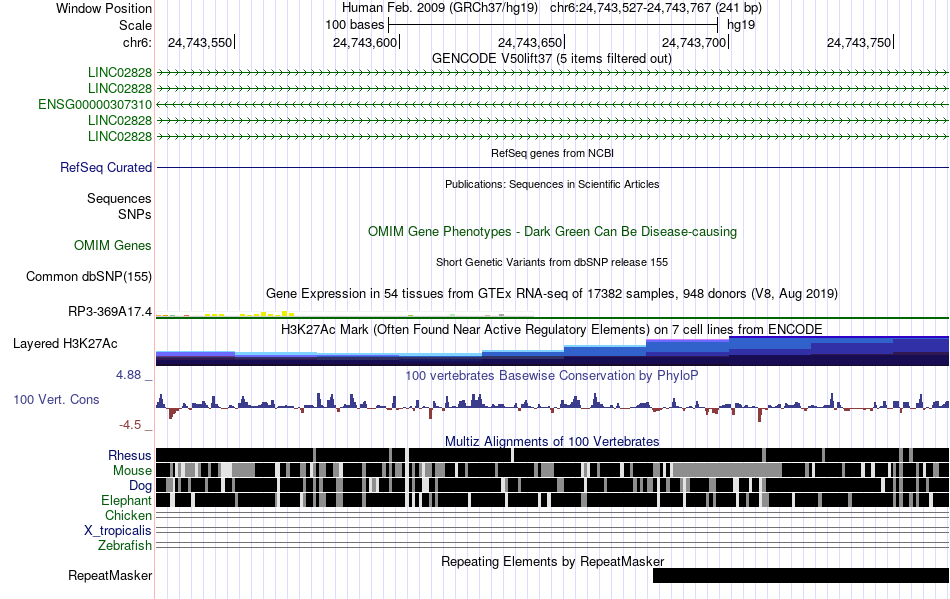Open RefSeq genes from NCBI title
Image resolution: width=950 pixels, height=599 pixels.
coord(552,153)
